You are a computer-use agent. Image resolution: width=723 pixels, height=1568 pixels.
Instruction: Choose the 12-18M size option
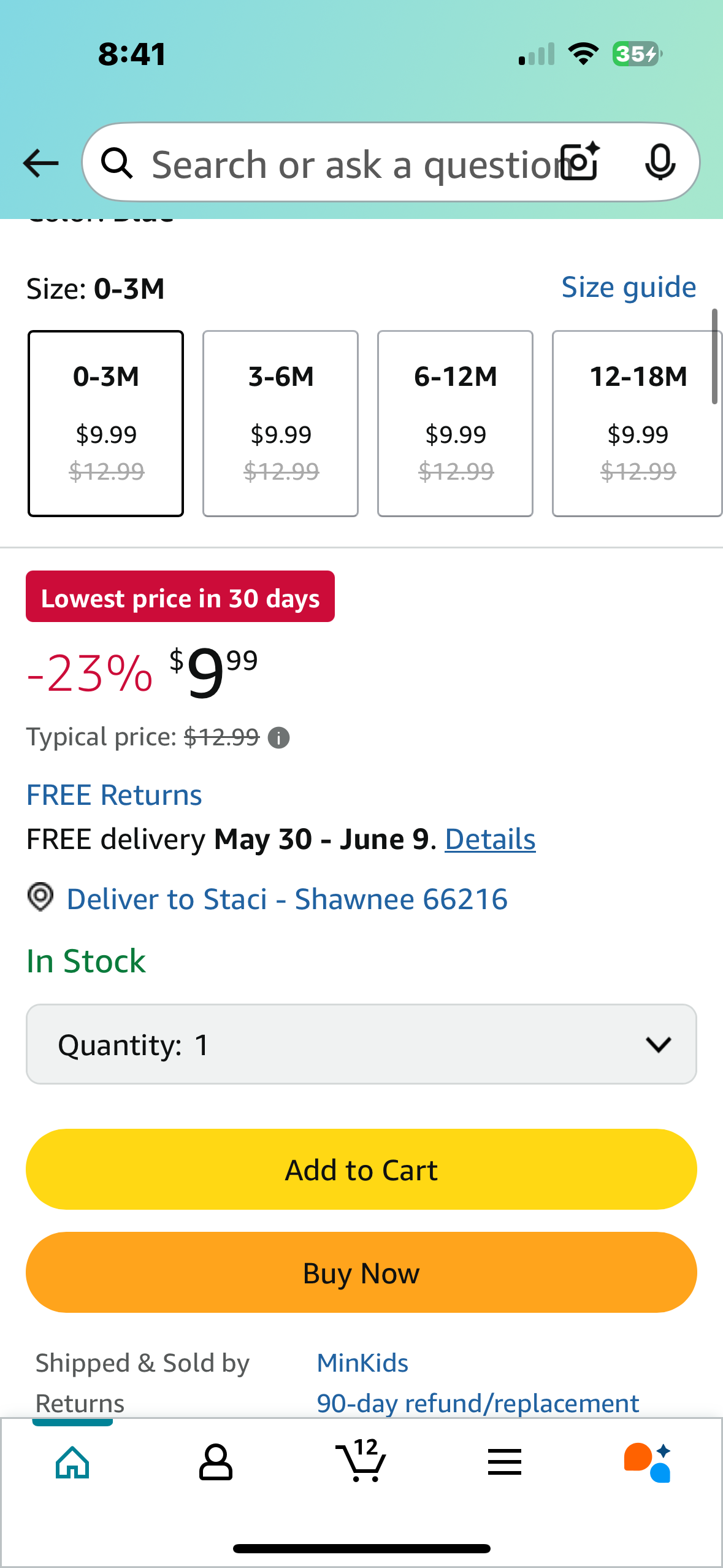(x=637, y=423)
